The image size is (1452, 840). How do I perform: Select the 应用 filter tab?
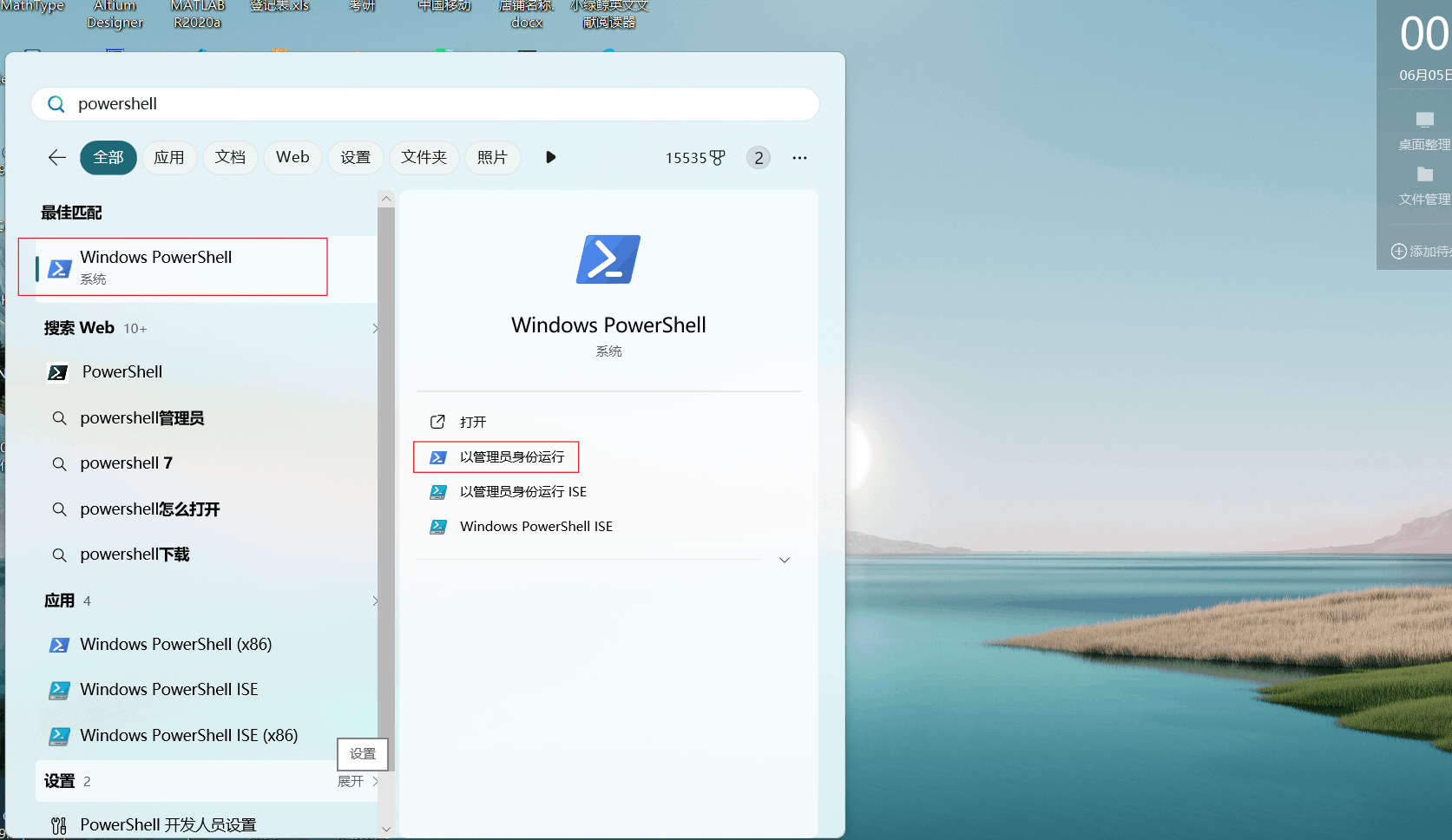point(169,157)
